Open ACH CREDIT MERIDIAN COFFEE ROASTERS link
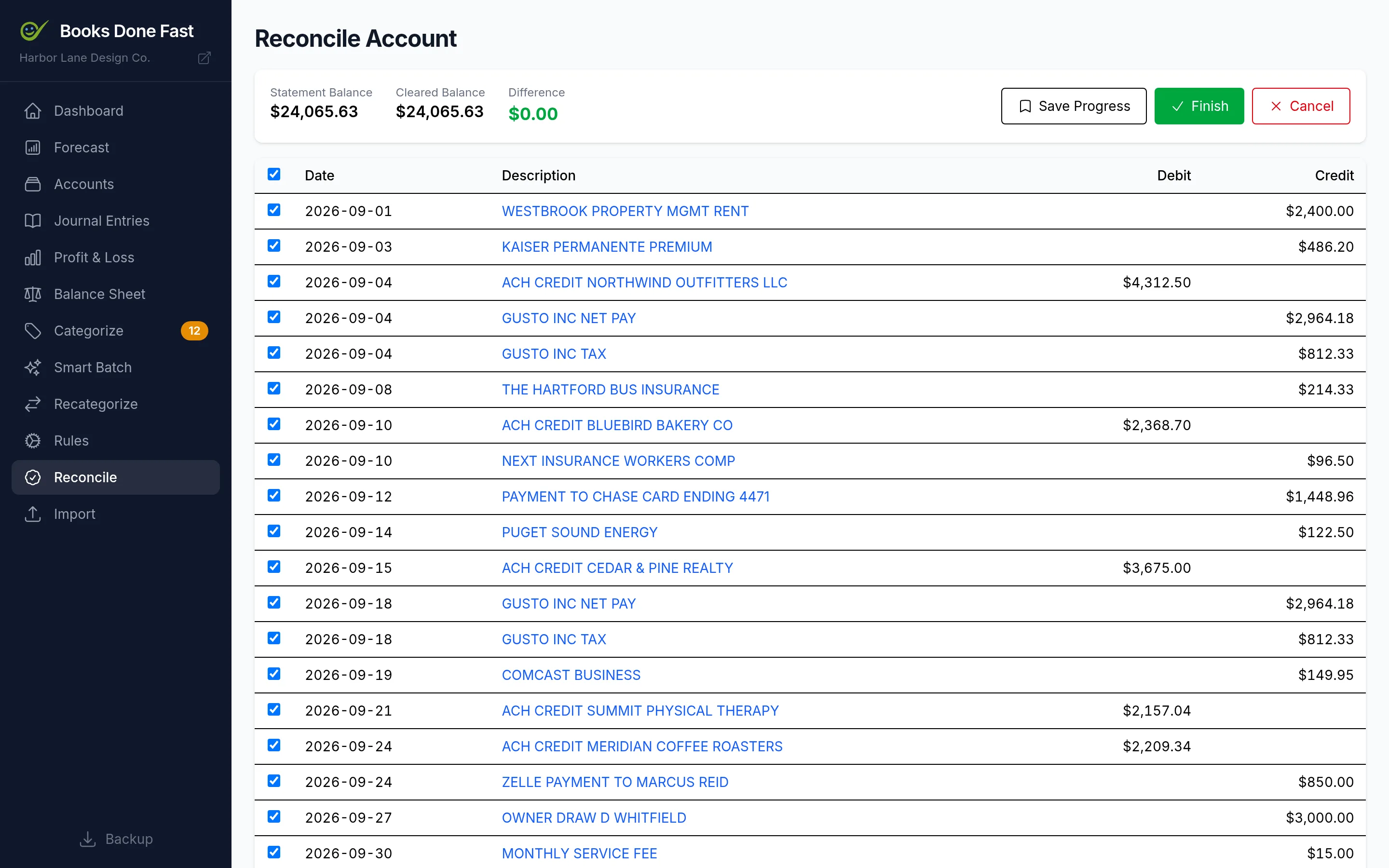The height and width of the screenshot is (868, 1389). coord(642,746)
